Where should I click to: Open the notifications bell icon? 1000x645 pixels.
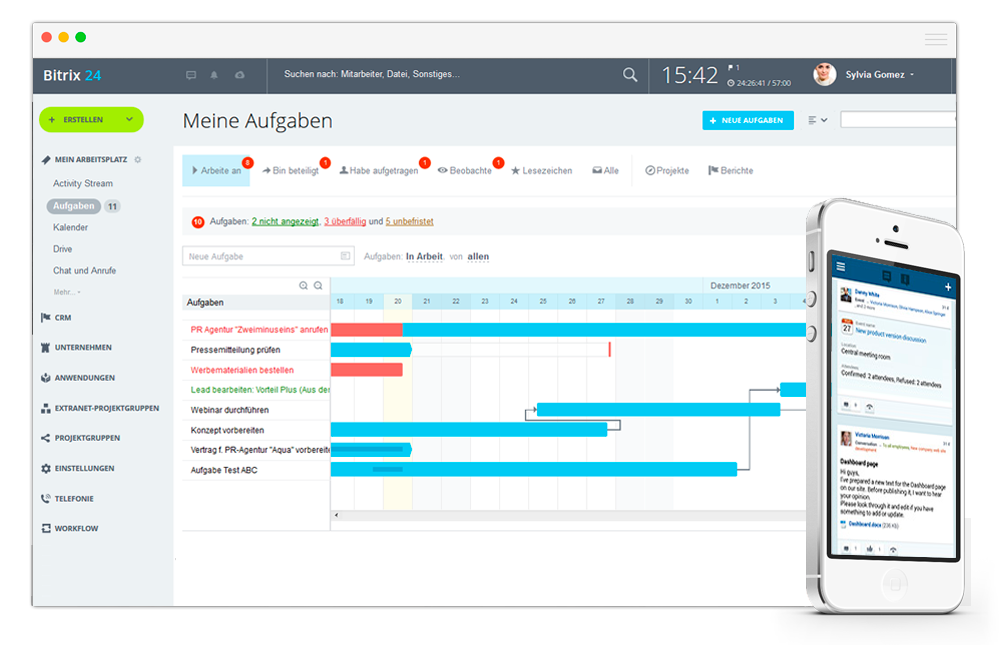click(215, 75)
